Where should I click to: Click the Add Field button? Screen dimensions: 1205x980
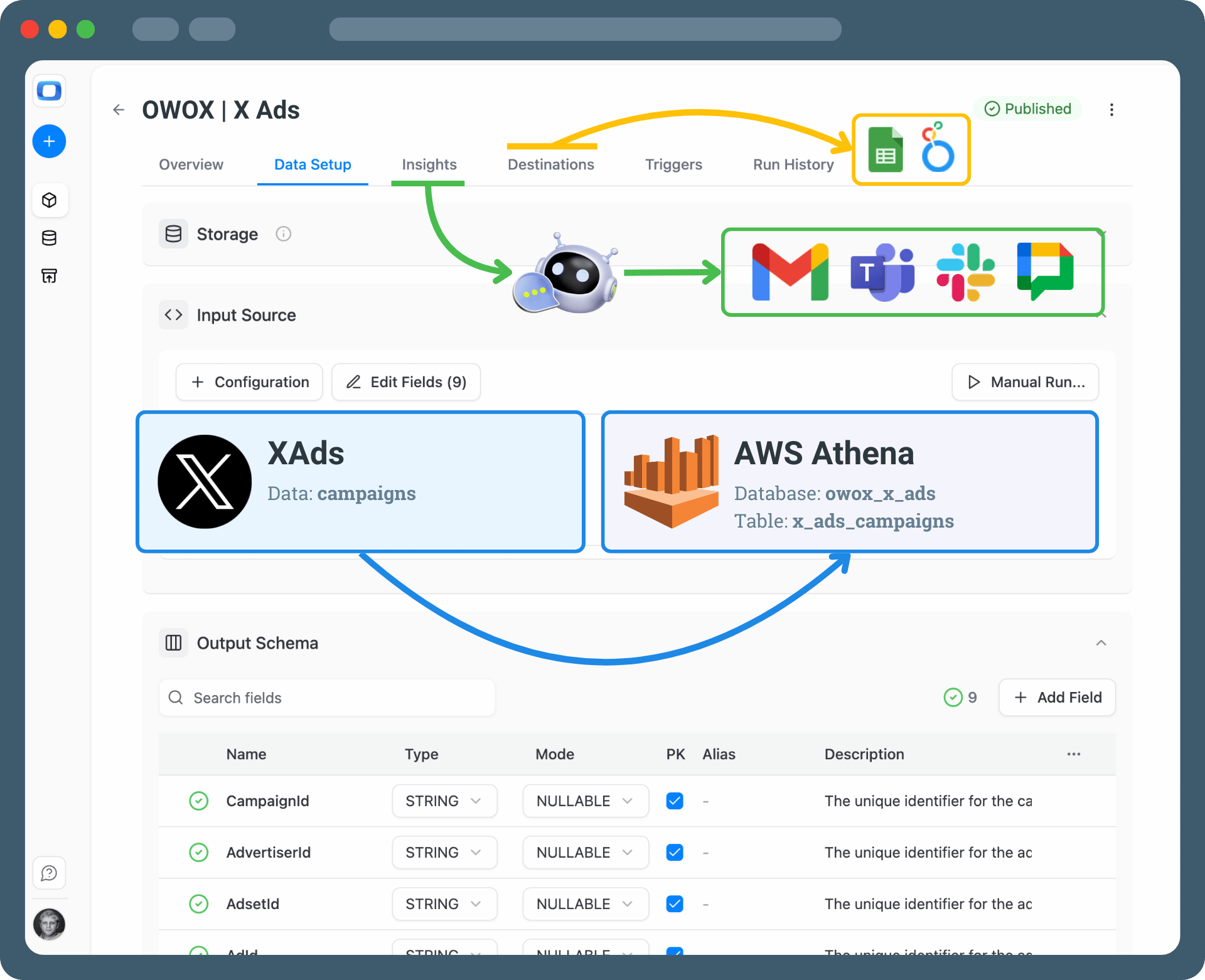1057,698
